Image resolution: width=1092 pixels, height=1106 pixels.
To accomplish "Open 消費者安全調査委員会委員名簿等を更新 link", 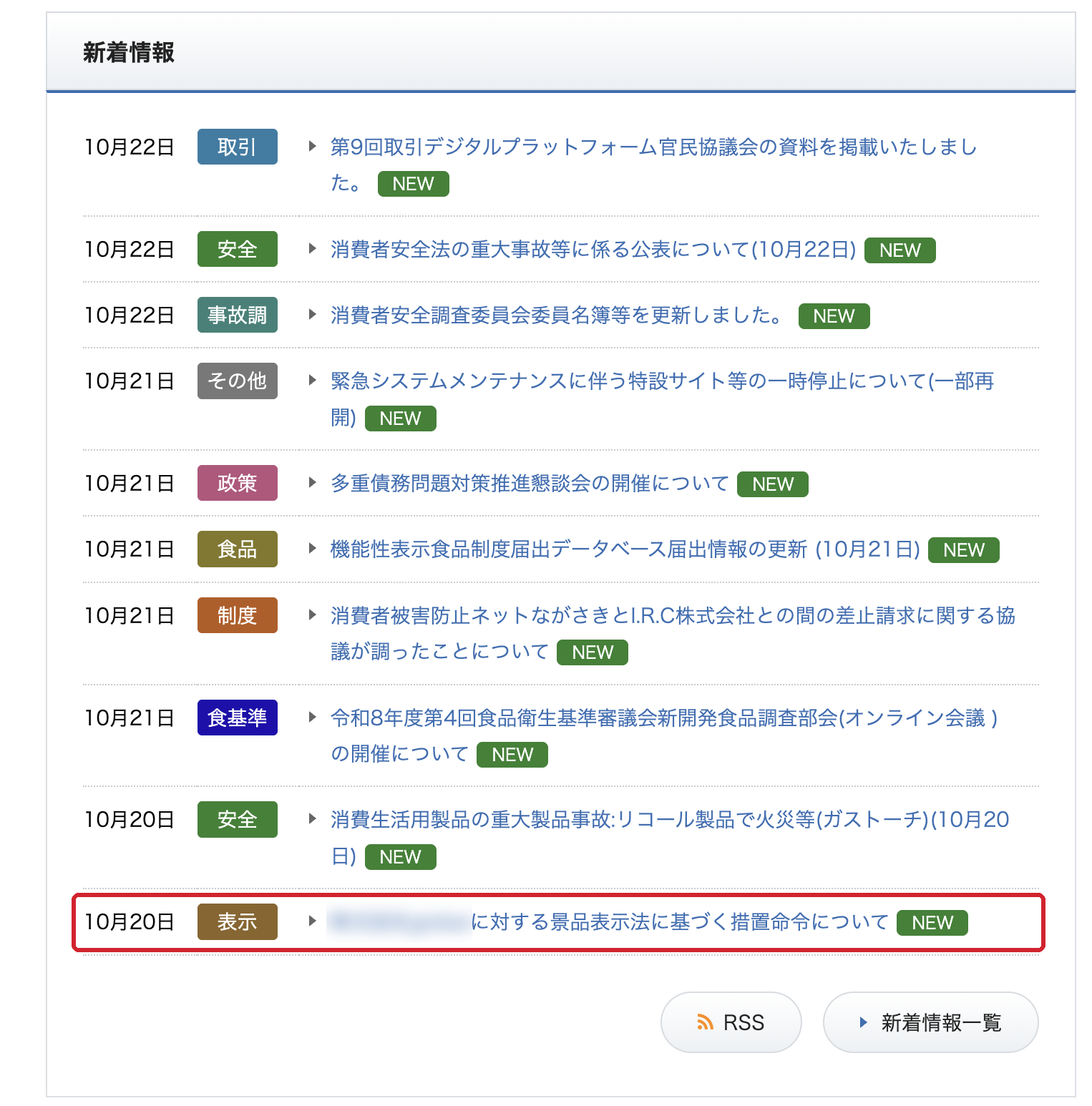I will (x=558, y=315).
